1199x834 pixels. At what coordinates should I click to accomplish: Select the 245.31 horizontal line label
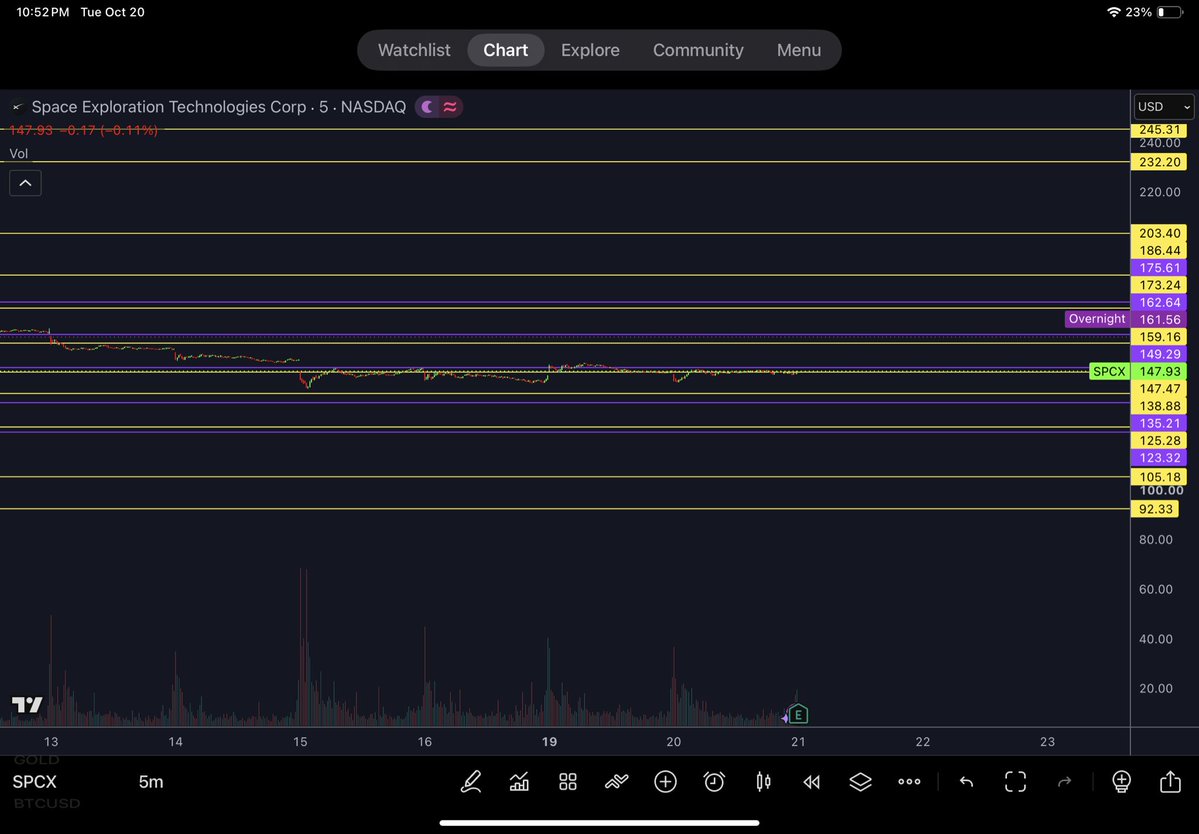(1159, 130)
